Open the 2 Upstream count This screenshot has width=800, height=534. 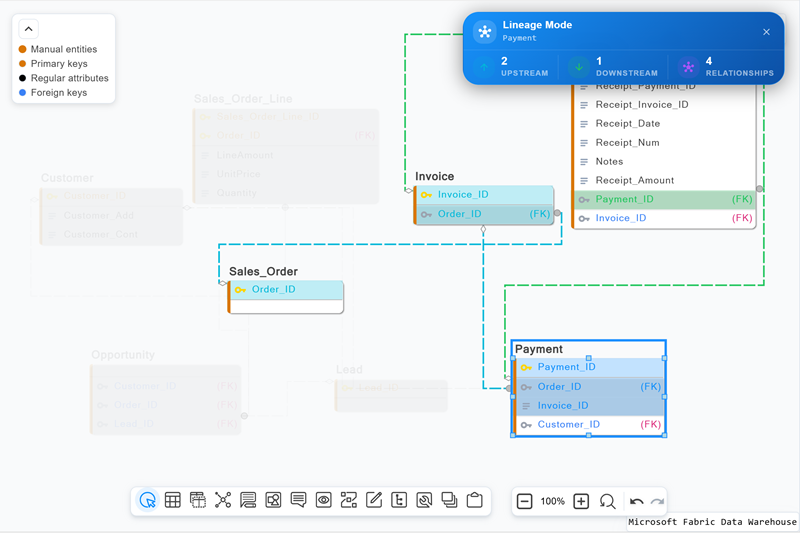[x=504, y=61]
